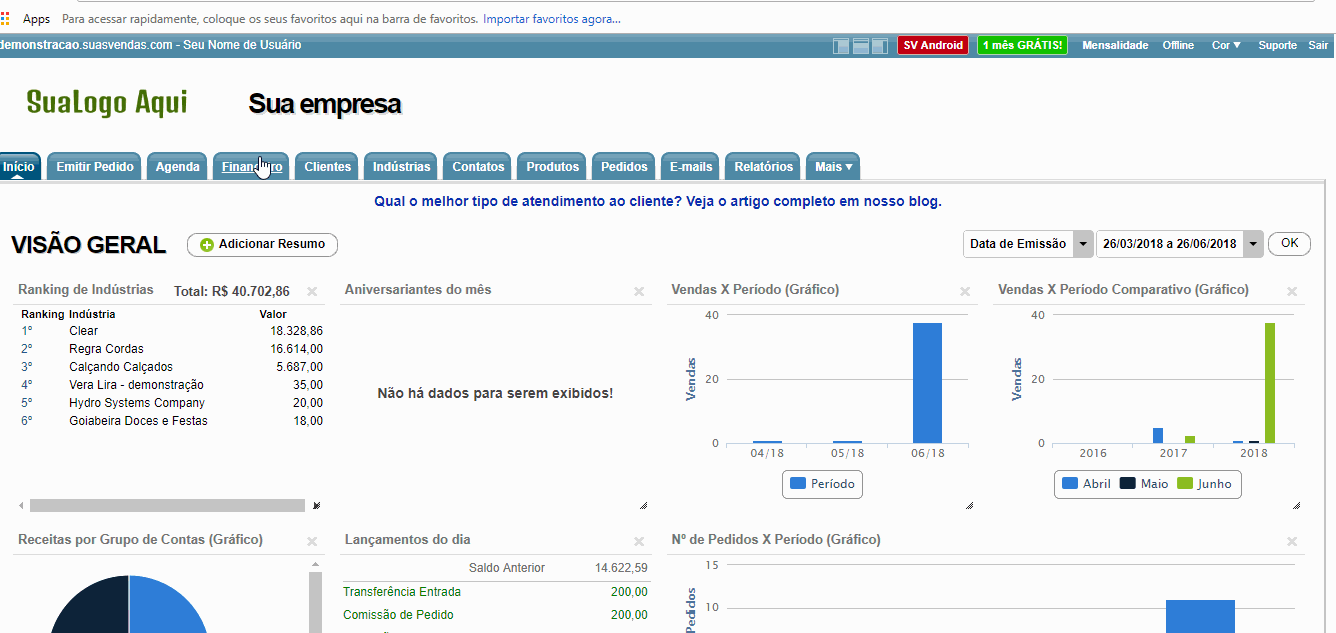Open the Mensalidade link
The width and height of the screenshot is (1336, 633).
pos(1115,45)
